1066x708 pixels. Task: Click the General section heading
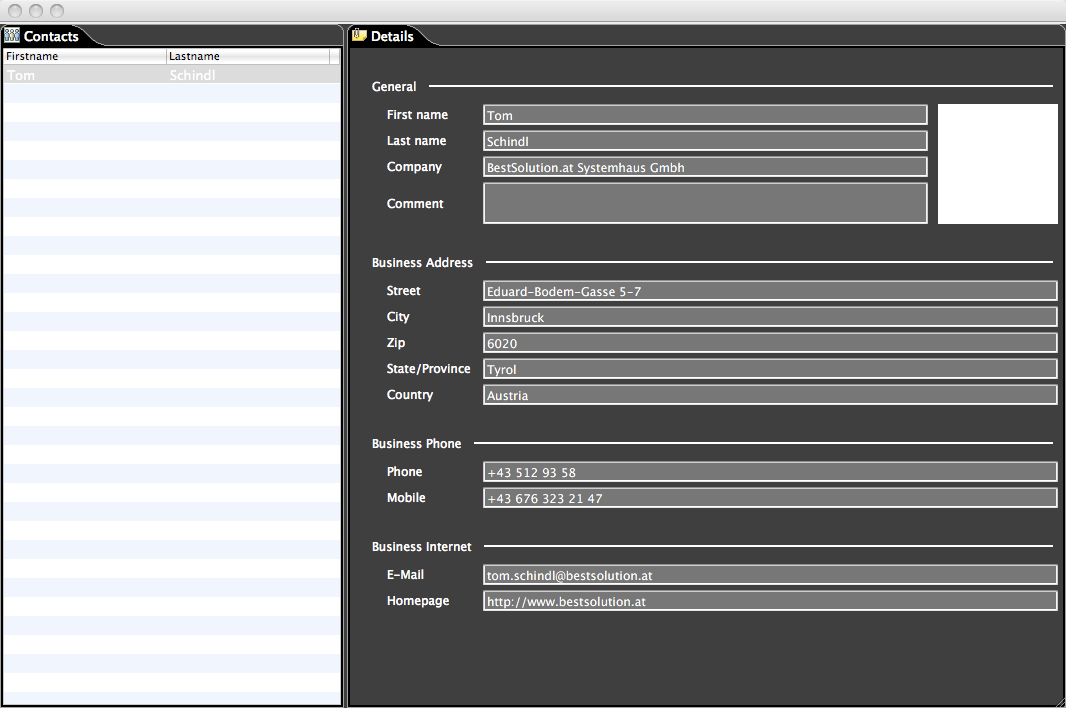click(x=394, y=86)
